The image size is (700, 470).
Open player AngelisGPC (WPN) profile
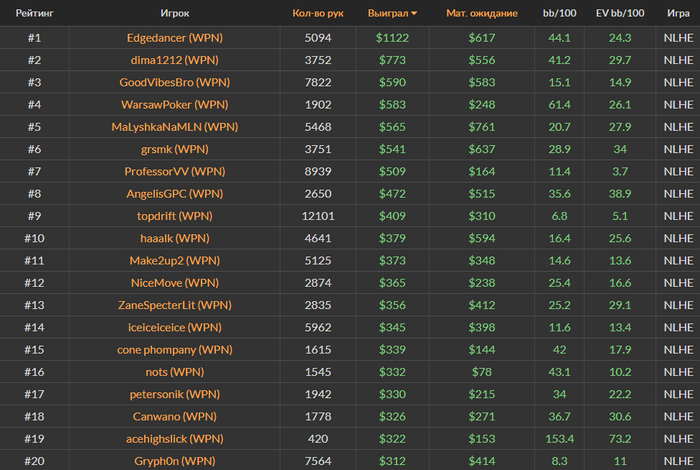tap(175, 194)
